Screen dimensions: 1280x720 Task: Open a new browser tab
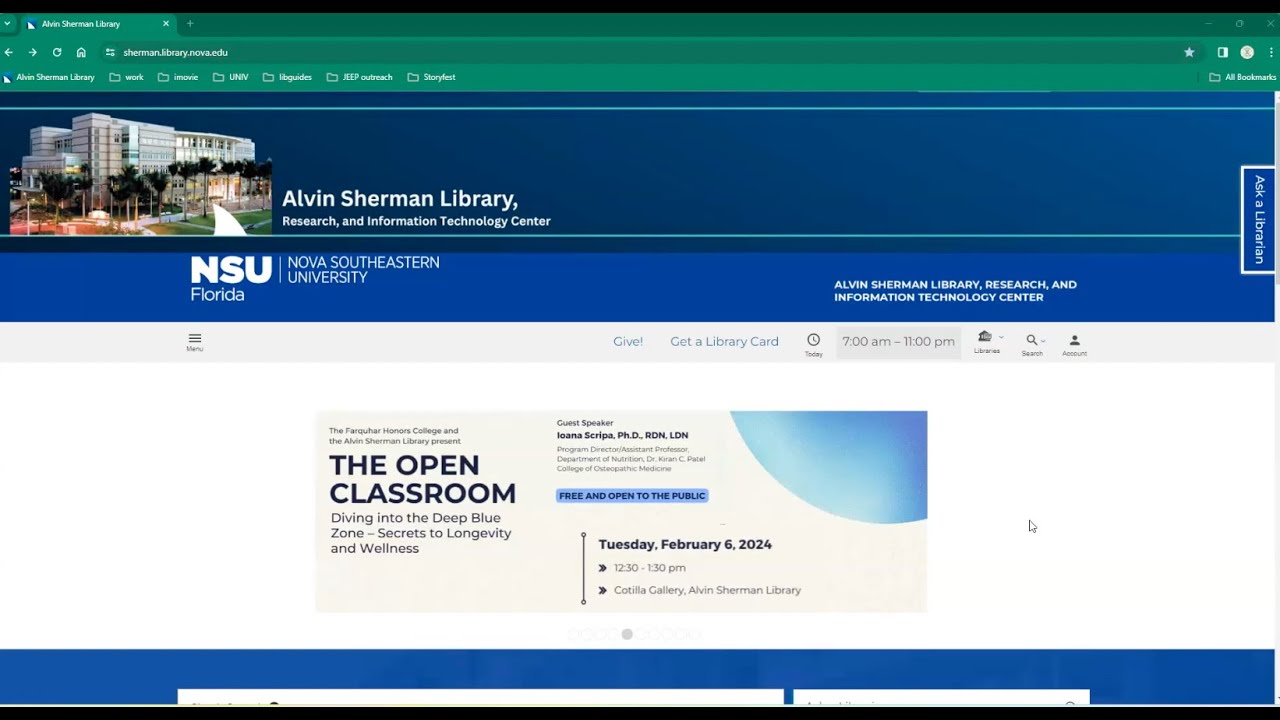click(190, 23)
